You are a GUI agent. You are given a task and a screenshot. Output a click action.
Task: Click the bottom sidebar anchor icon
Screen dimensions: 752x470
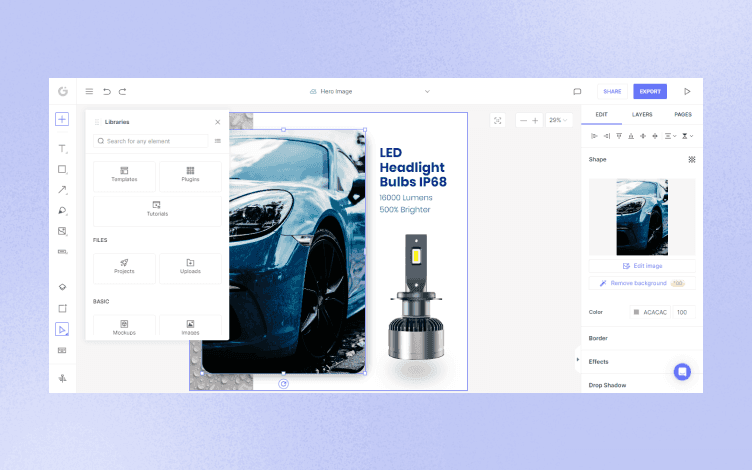(x=62, y=378)
